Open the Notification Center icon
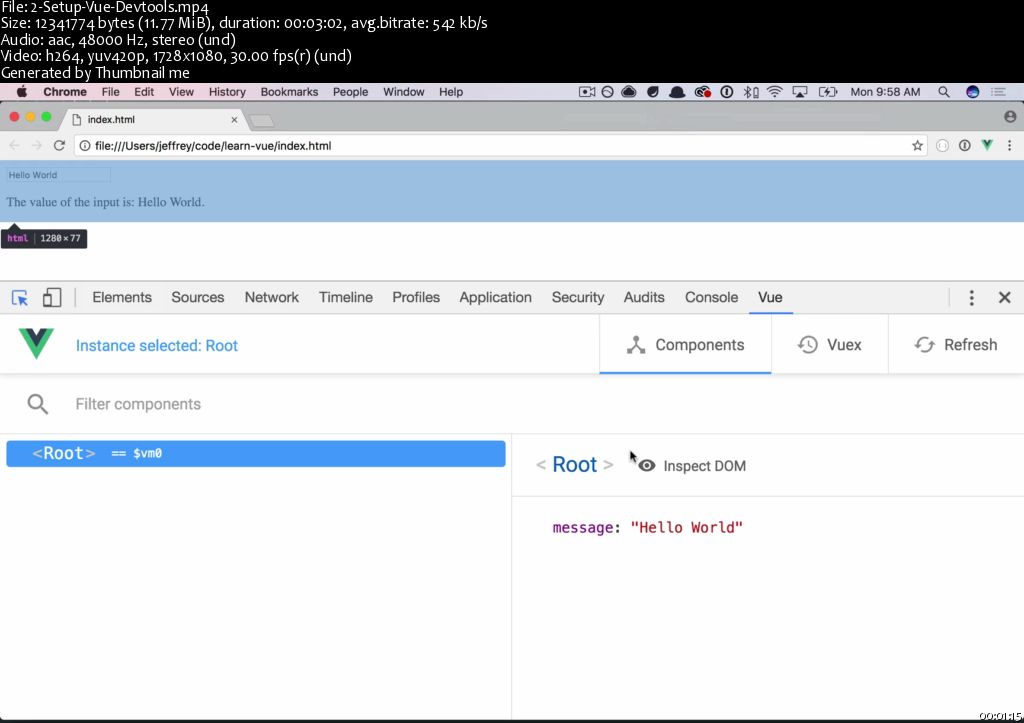This screenshot has height=723, width=1024. click(x=998, y=92)
